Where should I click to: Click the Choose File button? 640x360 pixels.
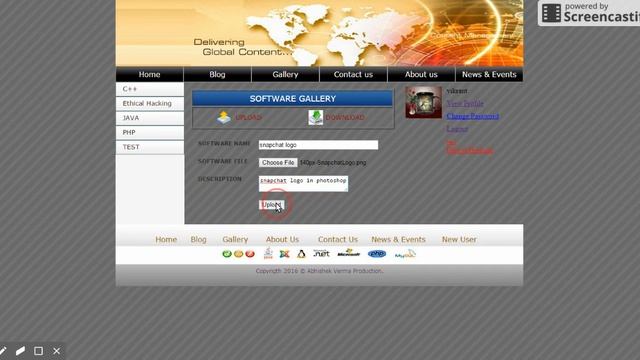pyautogui.click(x=278, y=162)
